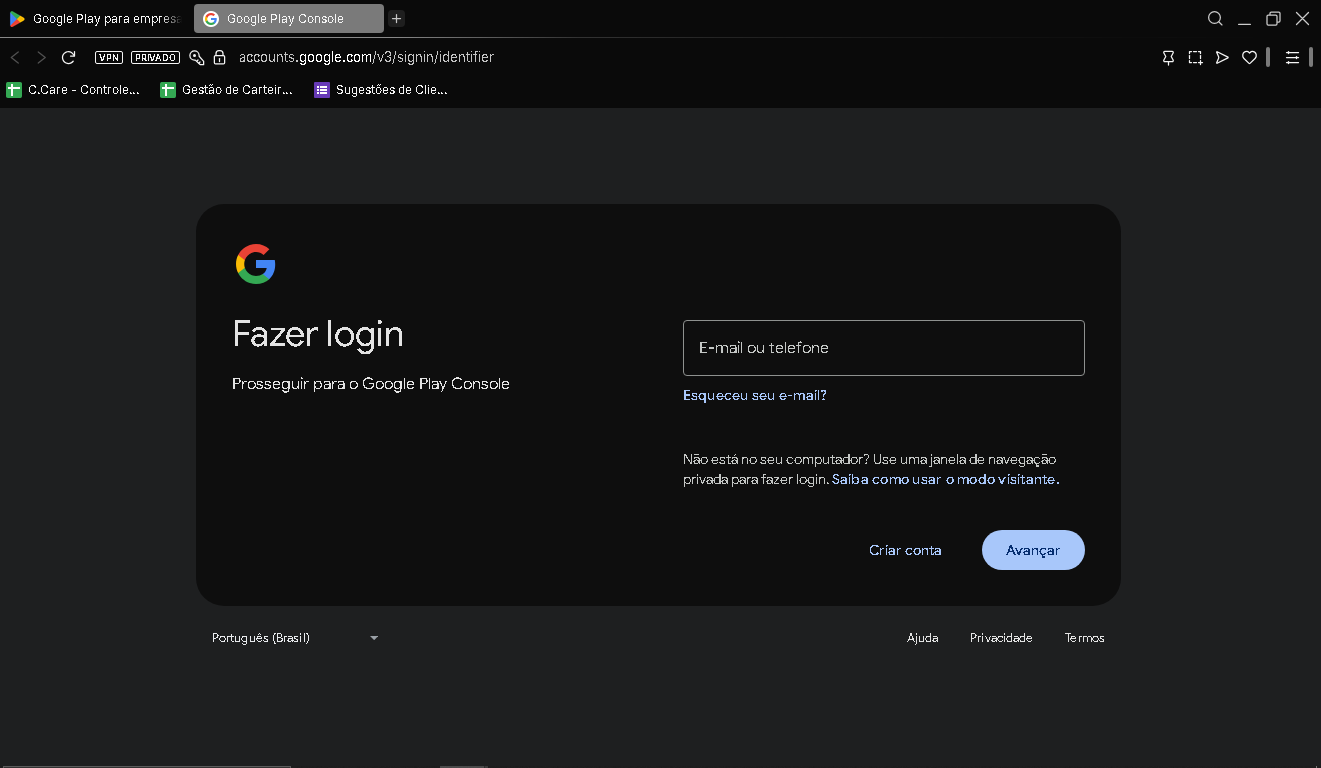View site security padlock info
1321x768 pixels.
click(219, 58)
